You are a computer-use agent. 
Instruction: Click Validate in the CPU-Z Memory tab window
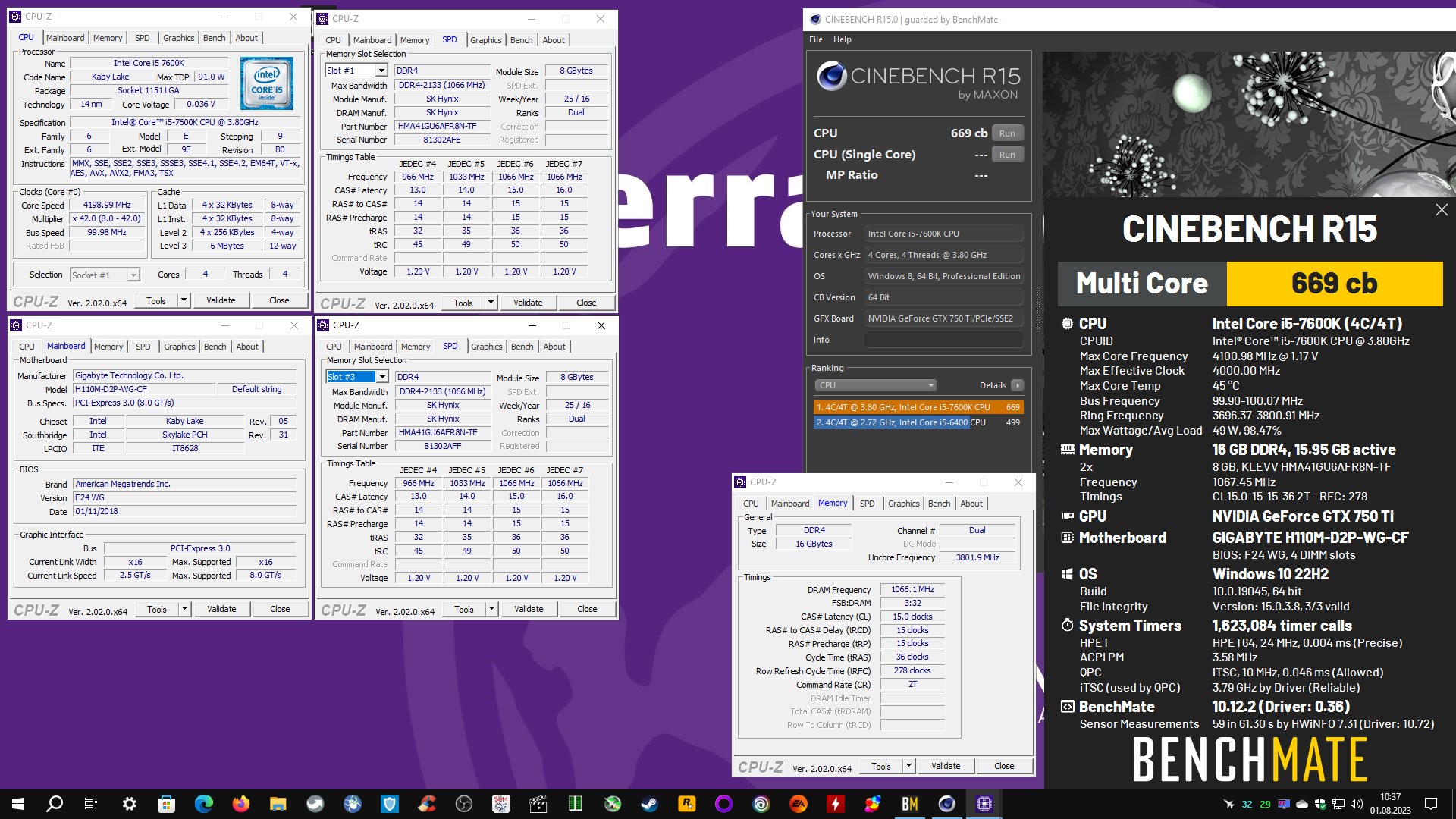point(946,766)
